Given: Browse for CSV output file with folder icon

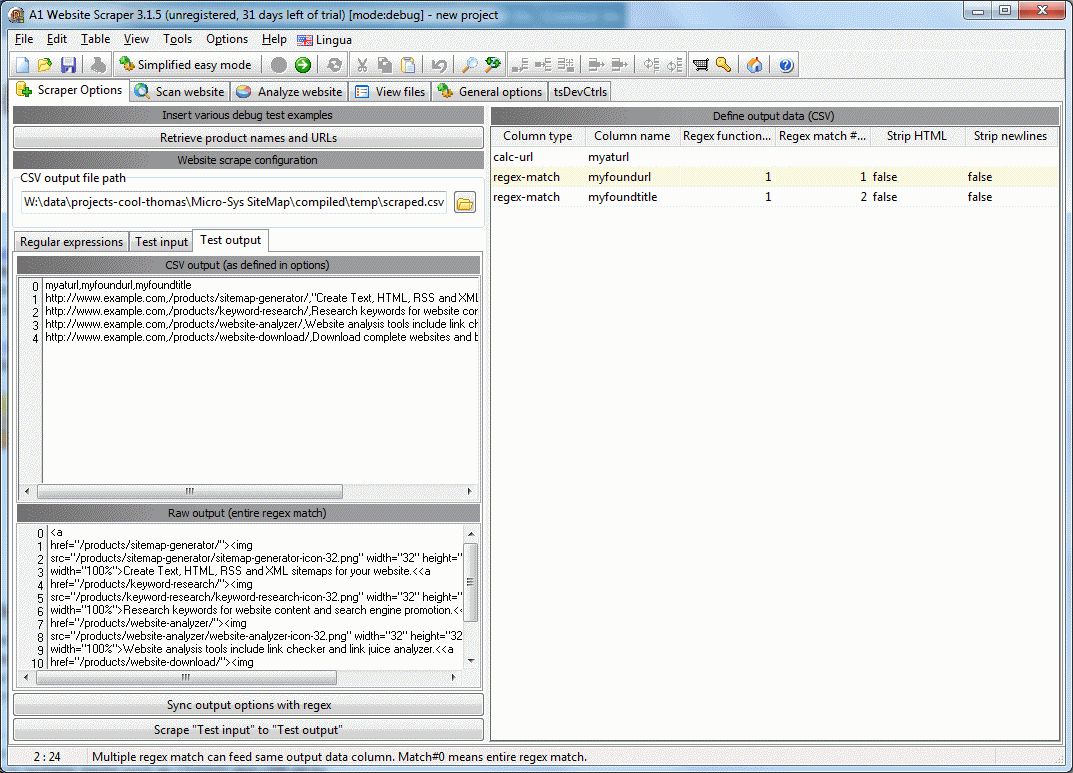Looking at the screenshot, I should pos(465,203).
